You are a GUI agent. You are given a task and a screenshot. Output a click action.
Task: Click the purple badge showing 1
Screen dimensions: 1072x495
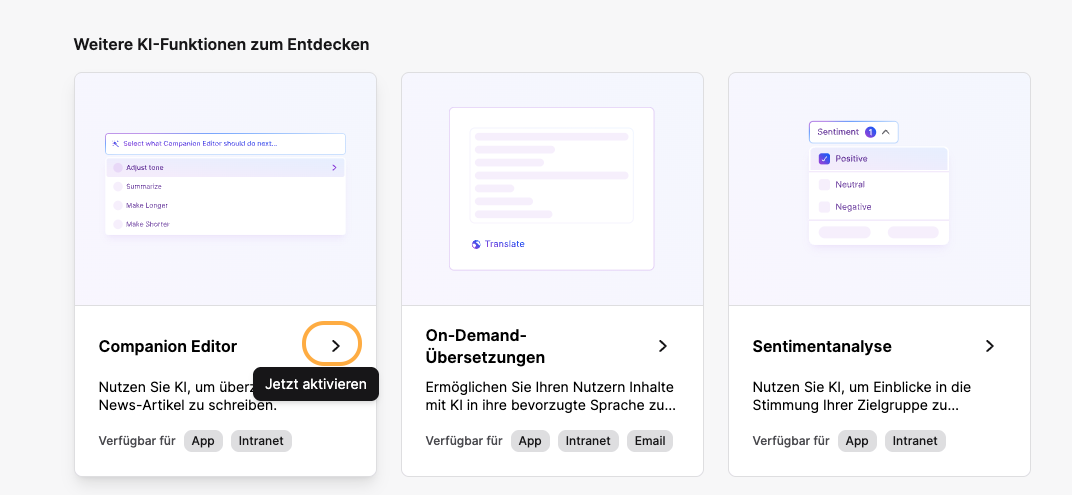(x=870, y=132)
